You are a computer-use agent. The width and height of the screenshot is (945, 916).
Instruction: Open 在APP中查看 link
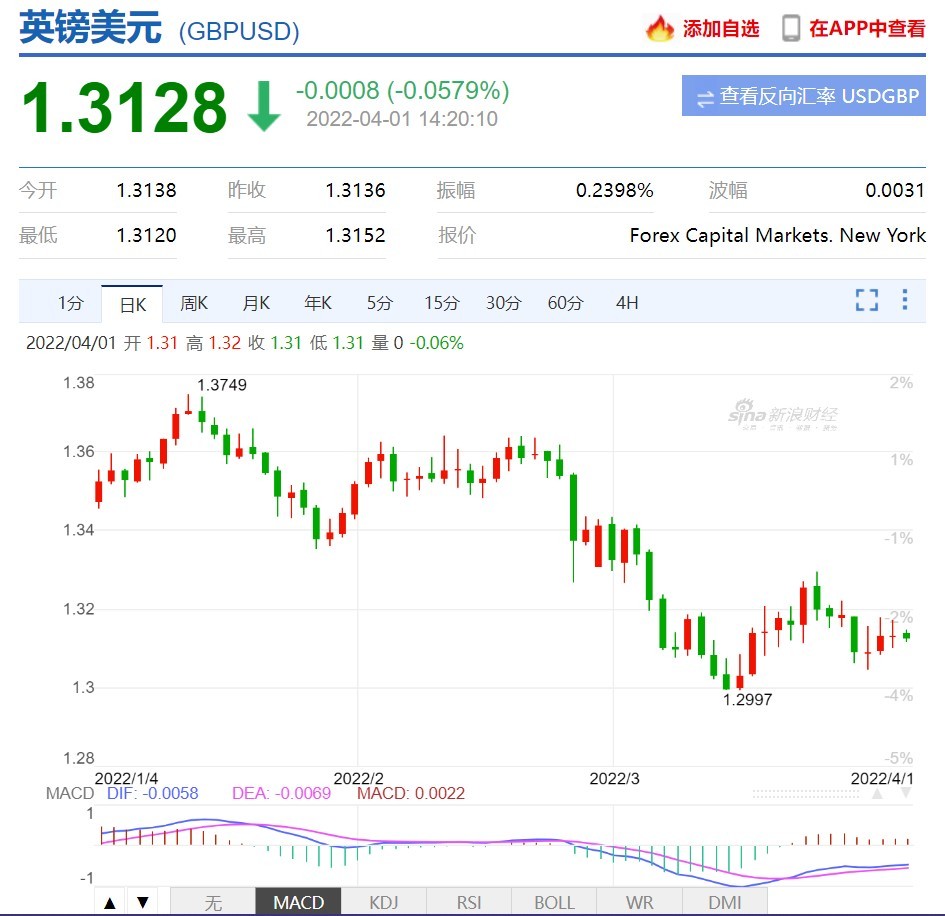click(867, 28)
